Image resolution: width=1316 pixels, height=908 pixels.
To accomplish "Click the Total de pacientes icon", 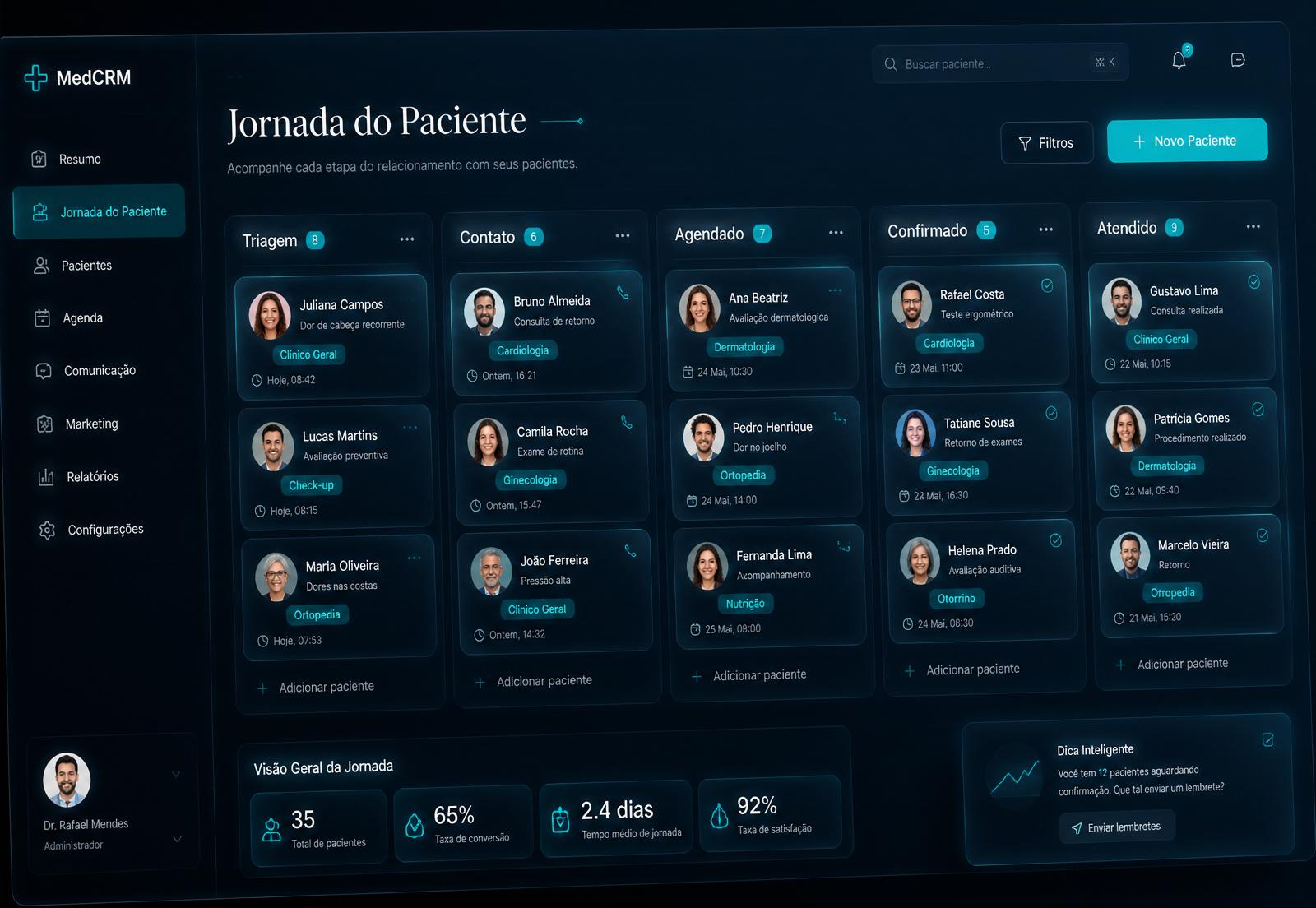I will tap(271, 829).
